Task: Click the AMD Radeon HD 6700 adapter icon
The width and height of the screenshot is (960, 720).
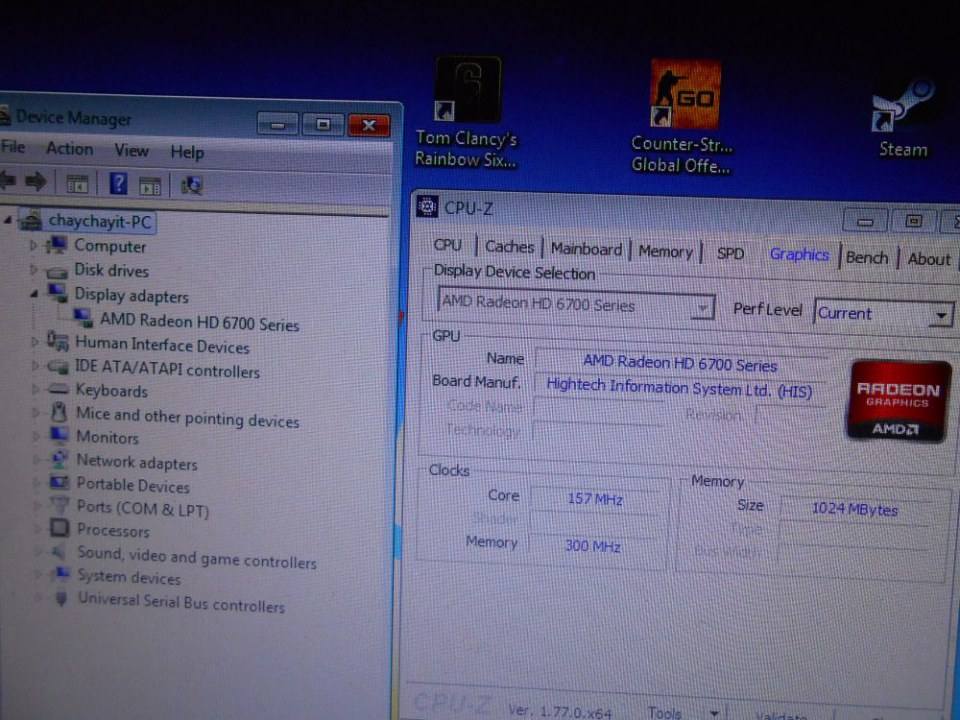Action: (83, 318)
